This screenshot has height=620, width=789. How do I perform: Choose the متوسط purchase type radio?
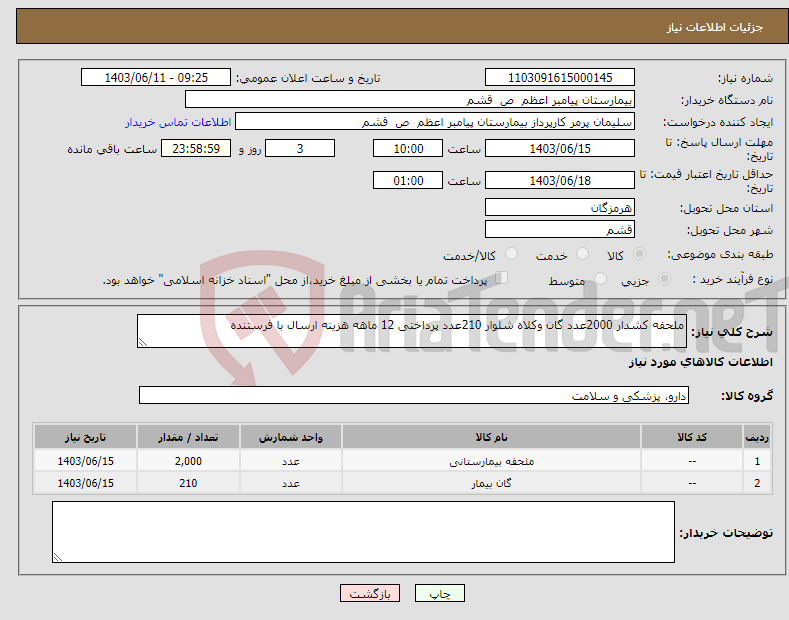[600, 279]
